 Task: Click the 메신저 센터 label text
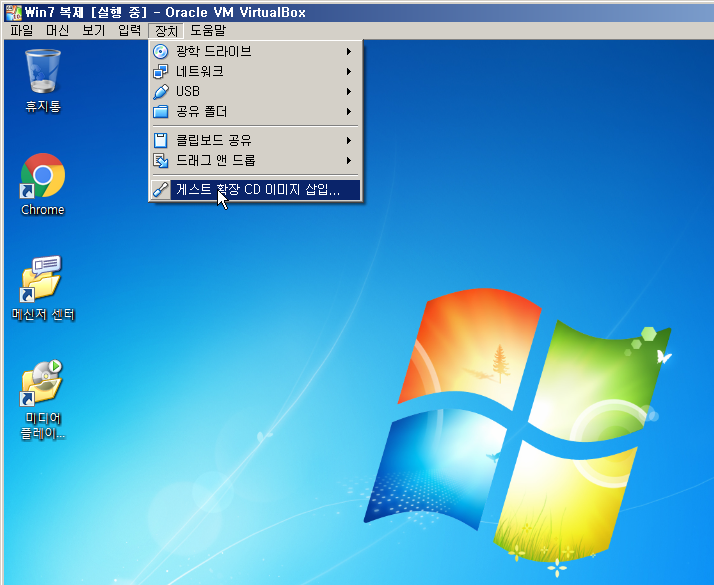tap(43, 315)
